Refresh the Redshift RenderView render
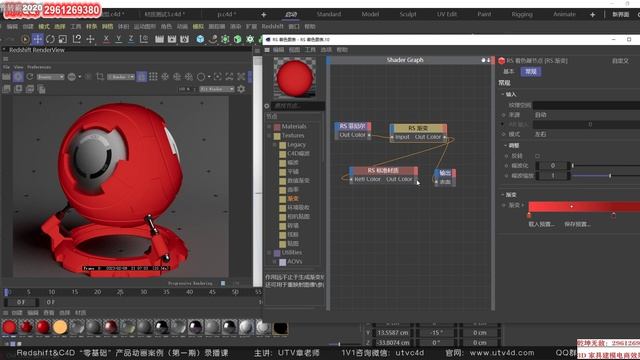This screenshot has width=640, height=360. (x=30, y=77)
